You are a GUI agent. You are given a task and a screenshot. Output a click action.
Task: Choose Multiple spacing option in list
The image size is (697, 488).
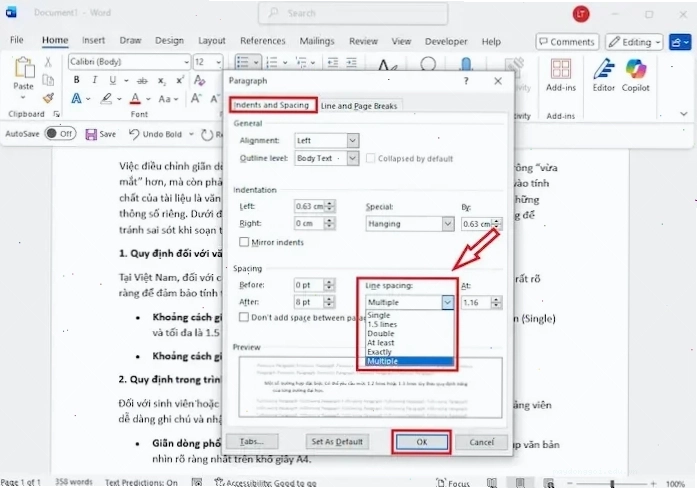pyautogui.click(x=409, y=361)
